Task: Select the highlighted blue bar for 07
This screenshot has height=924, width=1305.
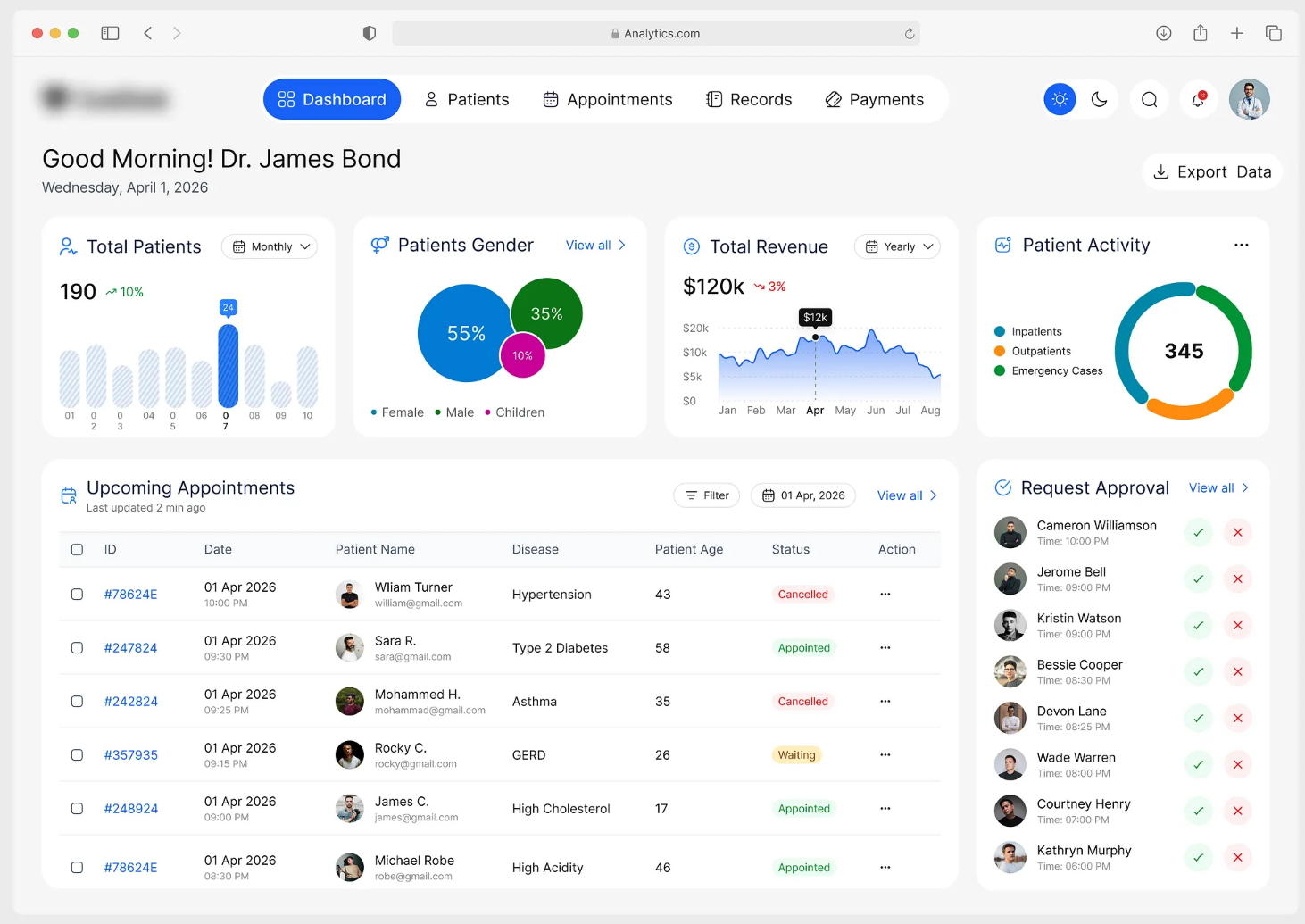Action: [228, 366]
